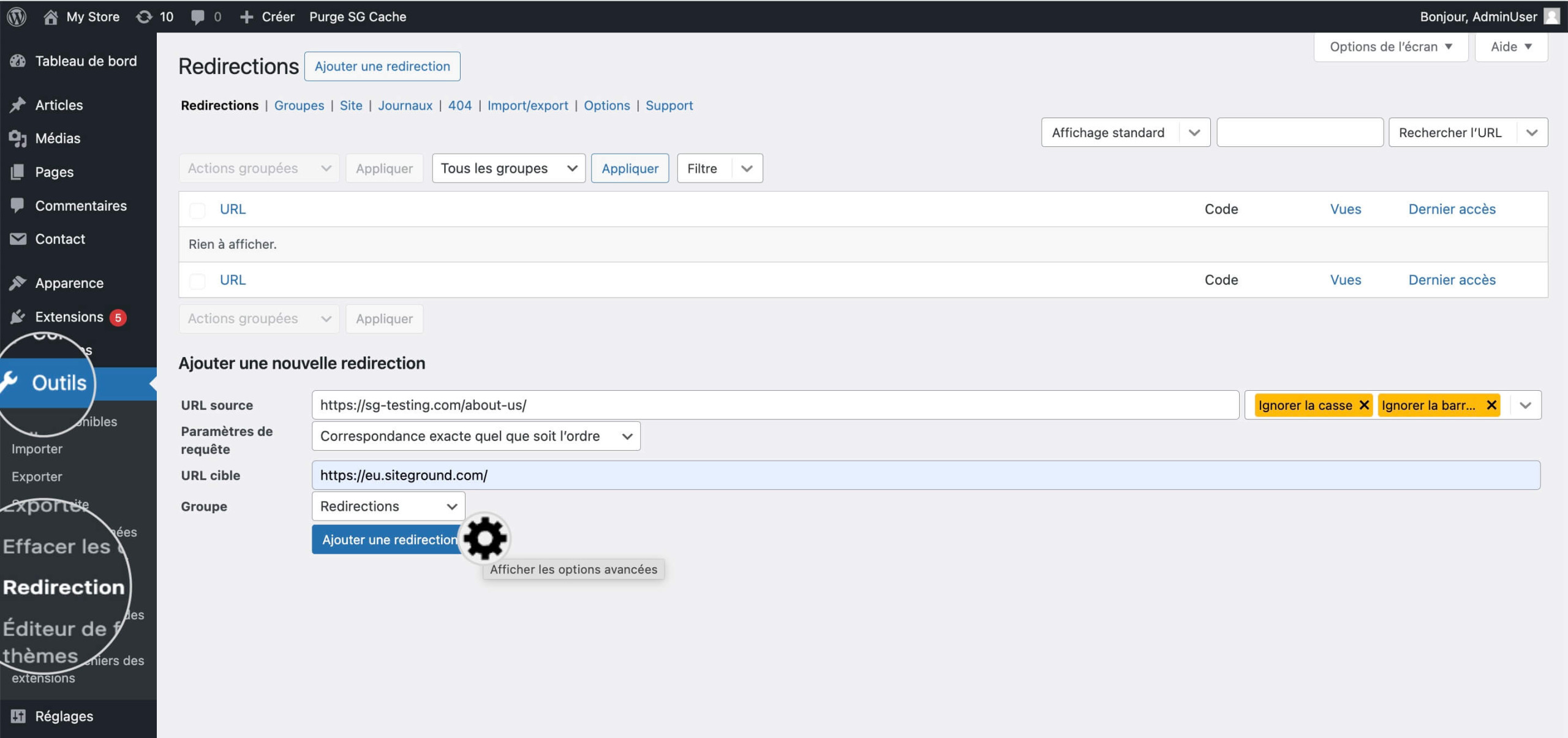Click top Ajouter une redirection button
Image resolution: width=1568 pixels, height=738 pixels.
(x=382, y=66)
